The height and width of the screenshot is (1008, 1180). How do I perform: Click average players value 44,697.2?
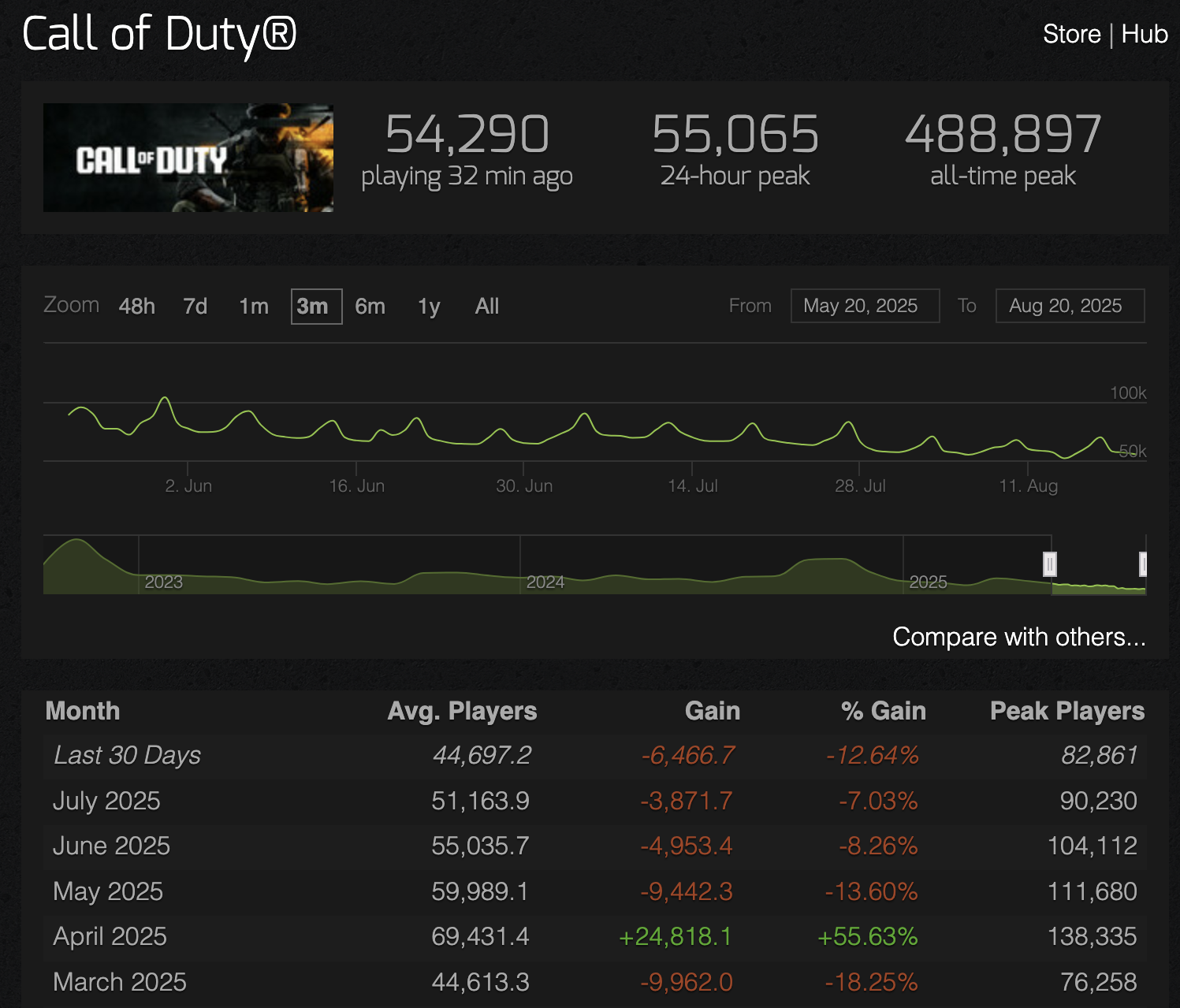tap(482, 756)
